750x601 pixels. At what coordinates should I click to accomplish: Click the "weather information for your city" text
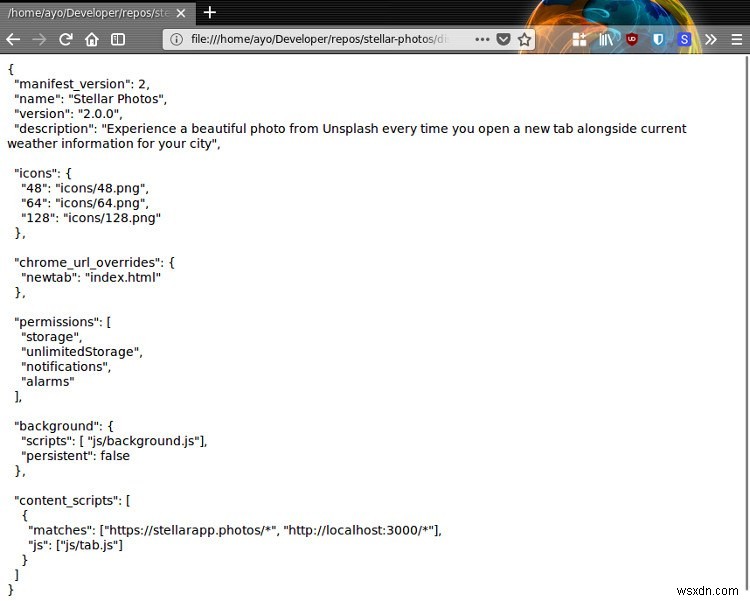(110, 144)
